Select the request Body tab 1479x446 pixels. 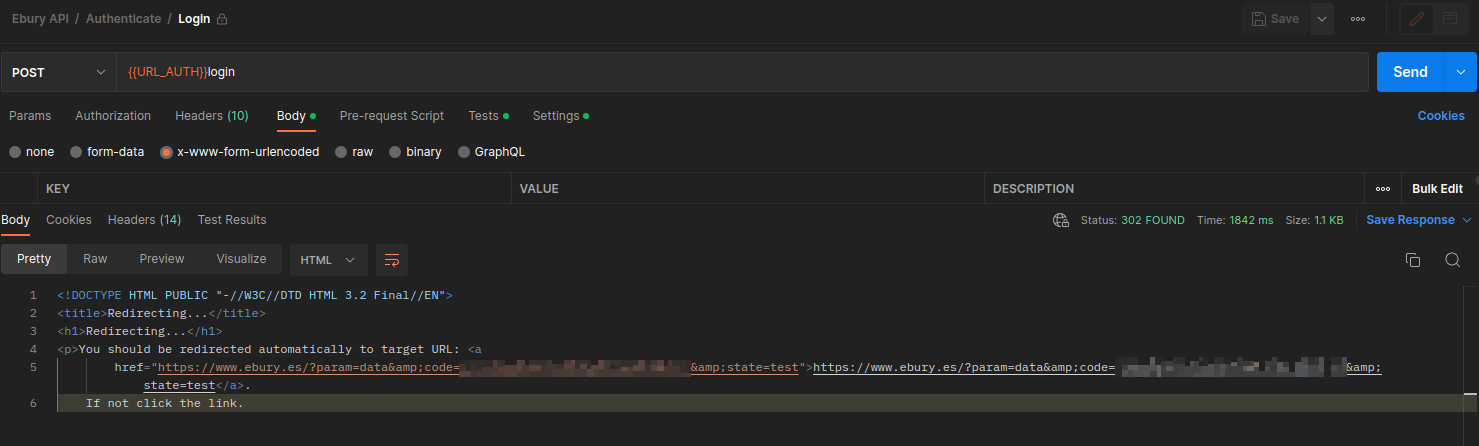296,116
